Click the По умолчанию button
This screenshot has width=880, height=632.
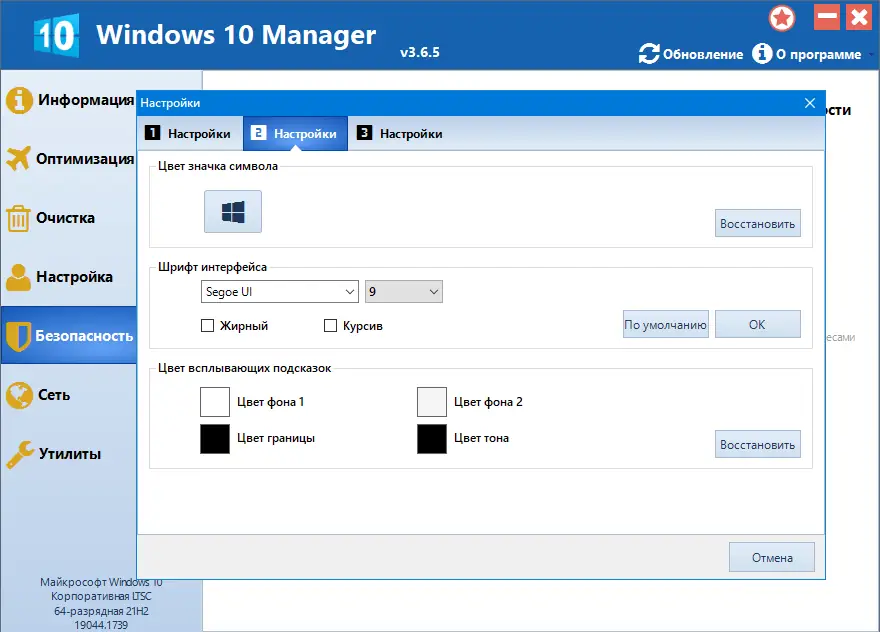pyautogui.click(x=665, y=323)
